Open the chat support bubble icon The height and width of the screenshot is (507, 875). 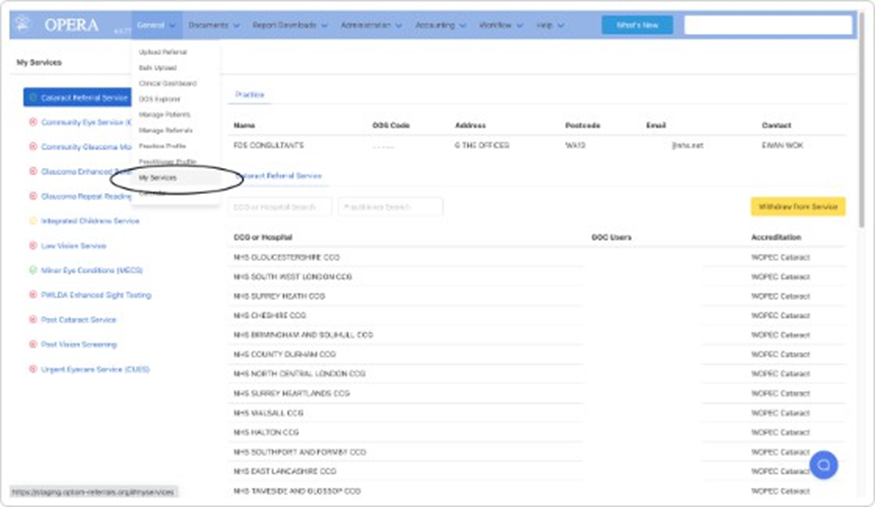pos(824,465)
